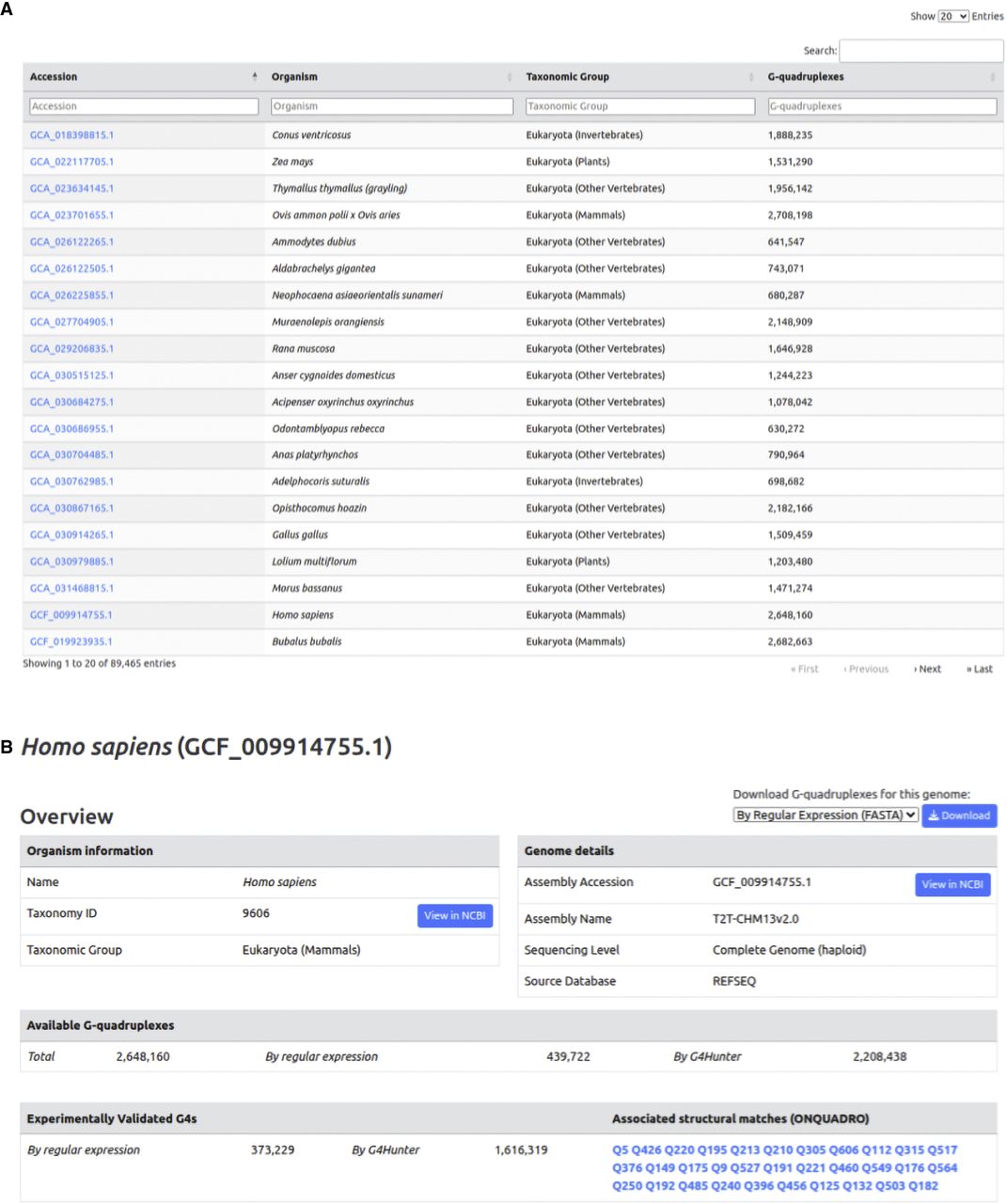Click View in NCBI beside Taxonomy ID
The image size is (1007, 1204).
pyautogui.click(x=454, y=916)
